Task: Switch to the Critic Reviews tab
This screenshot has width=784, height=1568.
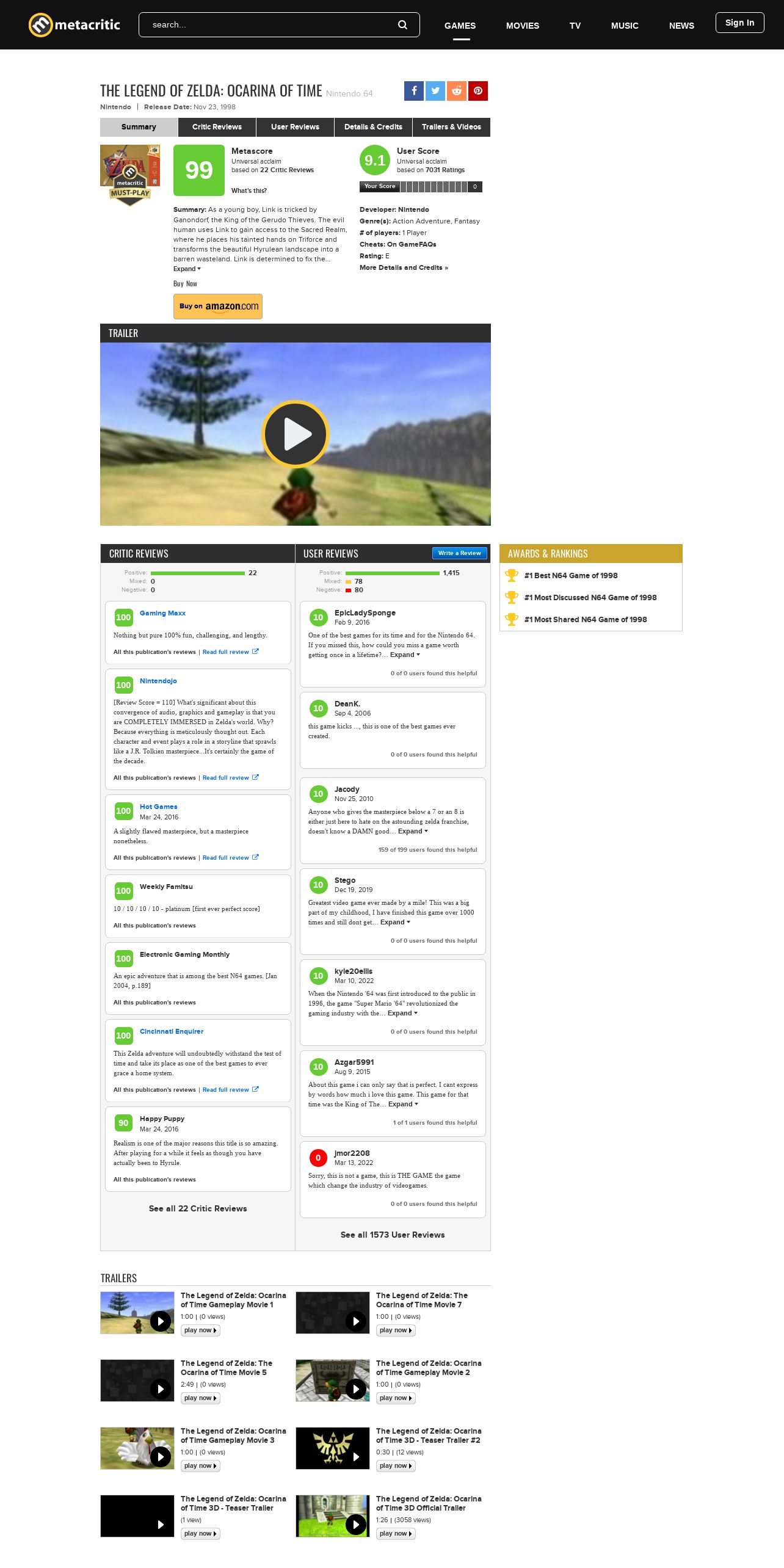Action: (x=217, y=127)
